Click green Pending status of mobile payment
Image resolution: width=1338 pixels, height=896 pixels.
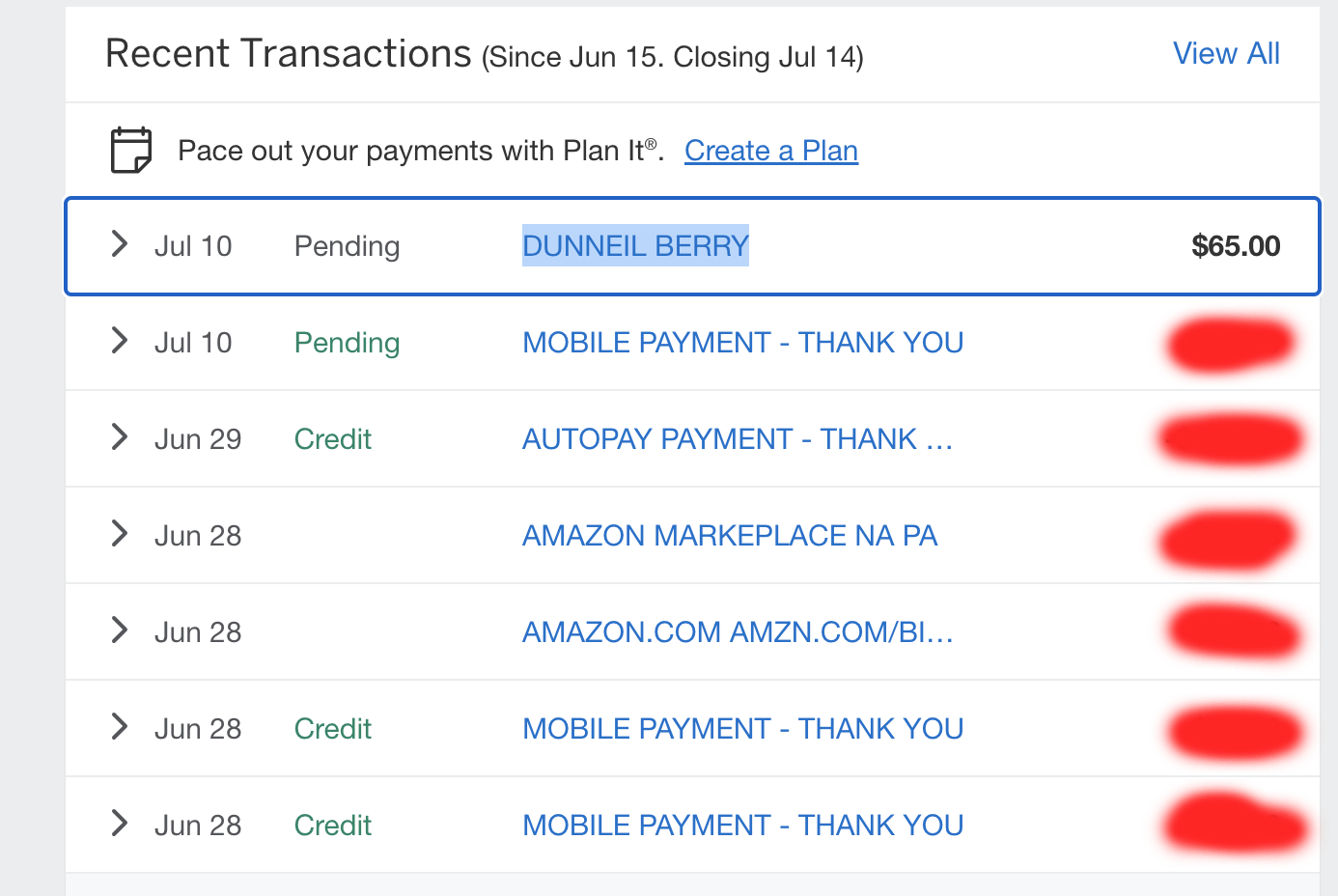347,344
